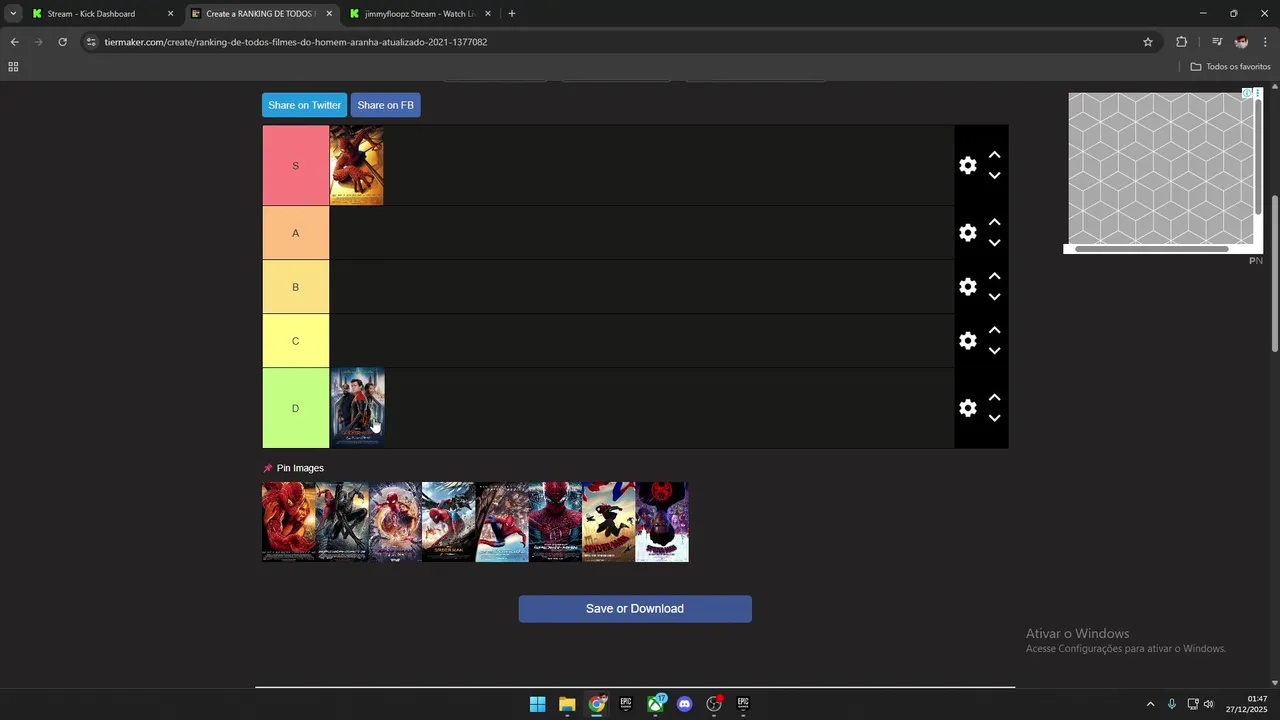Select the green D tier label

click(295, 408)
